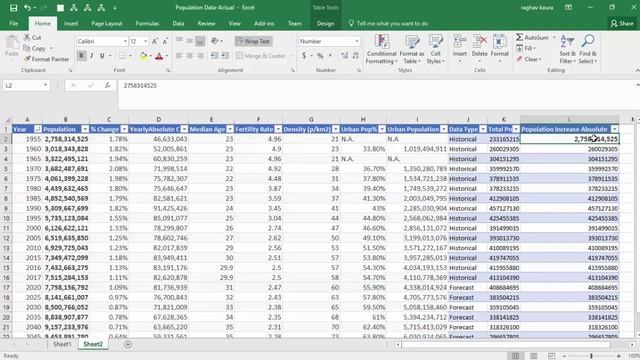Click the Increase Decimal icon
This screenshot has width=640, height=360.
point(345,56)
